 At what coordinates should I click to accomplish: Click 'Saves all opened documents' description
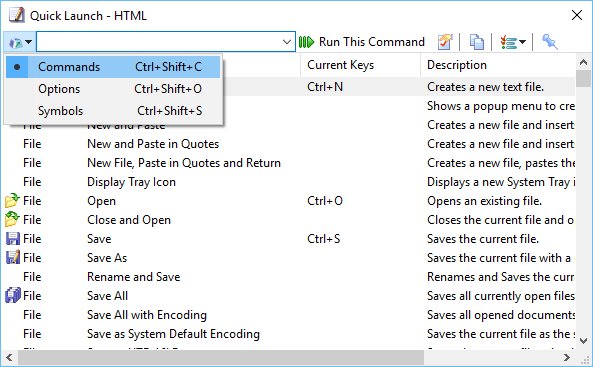click(x=501, y=315)
